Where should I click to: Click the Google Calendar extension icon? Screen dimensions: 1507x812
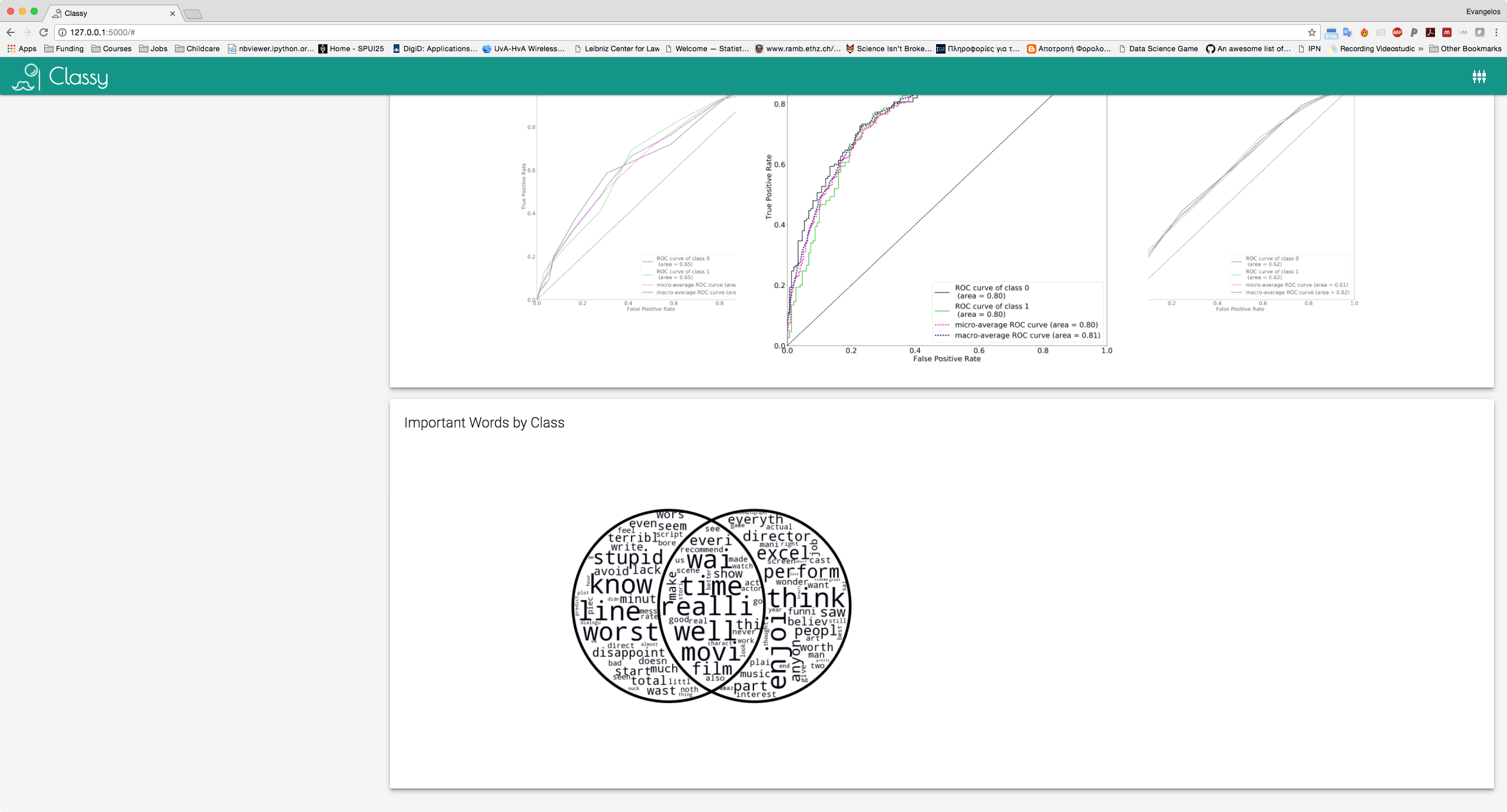(1331, 32)
